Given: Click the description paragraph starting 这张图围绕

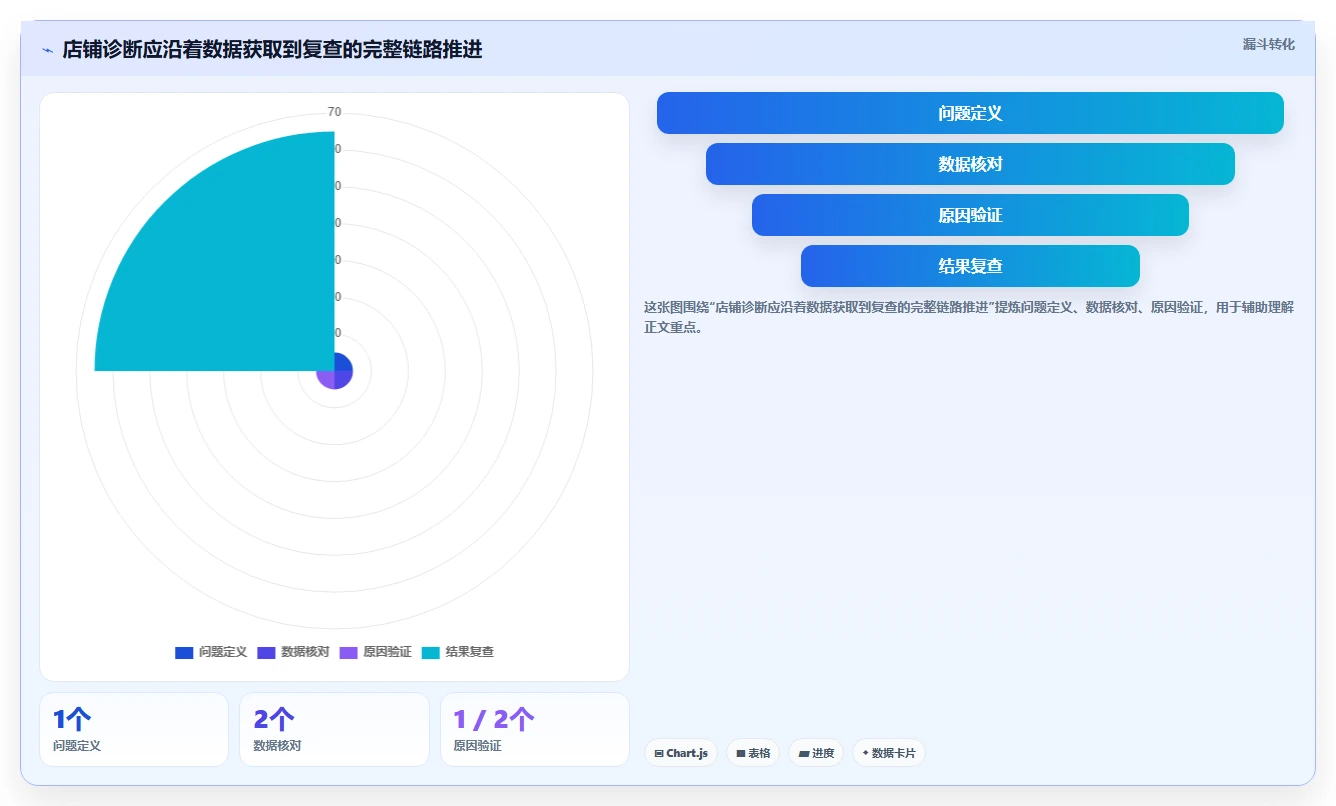Looking at the screenshot, I should 969,317.
